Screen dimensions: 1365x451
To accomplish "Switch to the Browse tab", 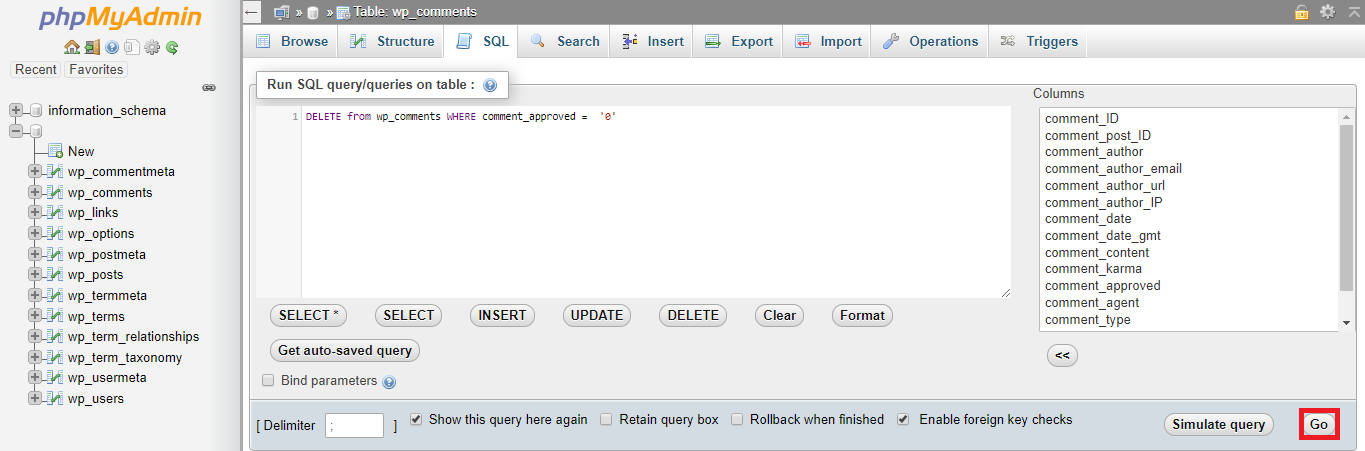I will (291, 42).
